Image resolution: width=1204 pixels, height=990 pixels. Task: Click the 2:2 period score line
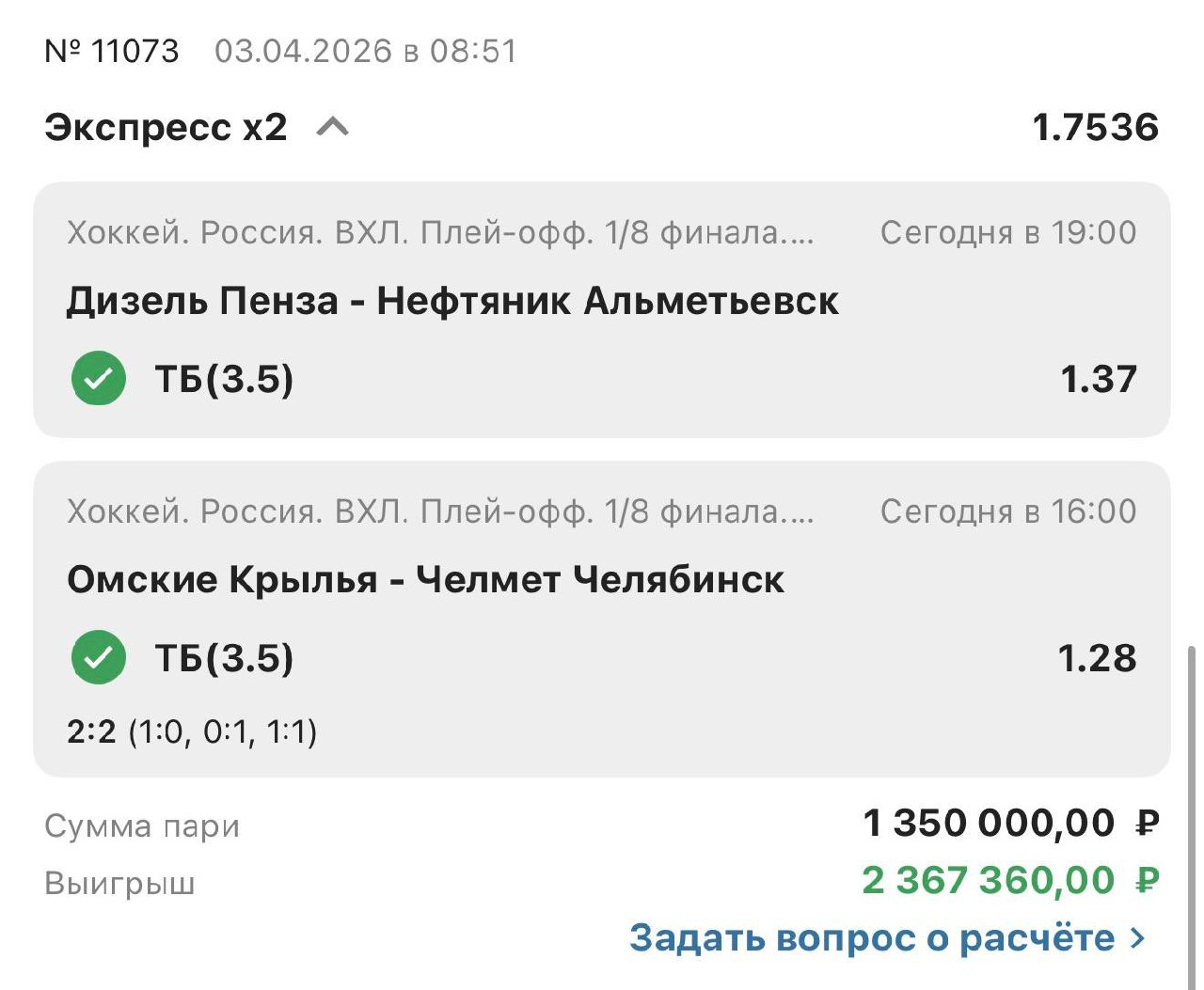click(192, 731)
